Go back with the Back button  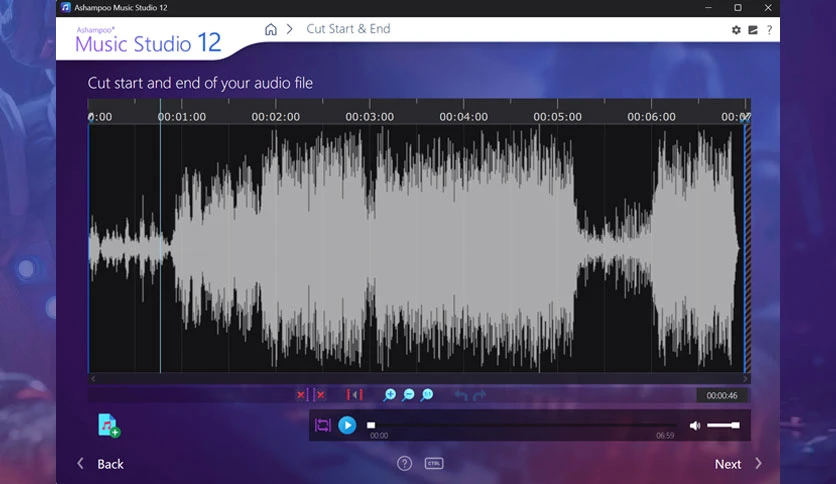coord(110,464)
